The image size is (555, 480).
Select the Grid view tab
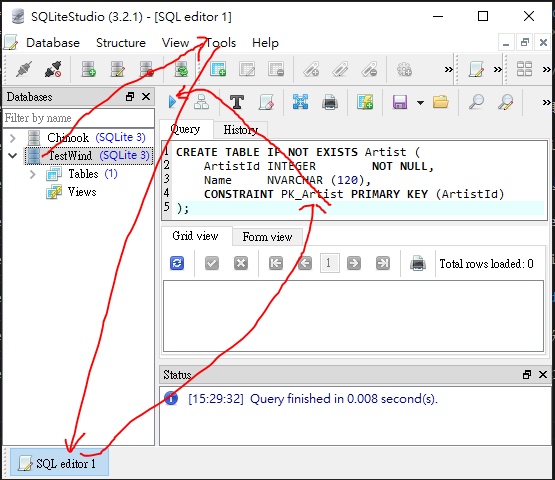tap(195, 236)
